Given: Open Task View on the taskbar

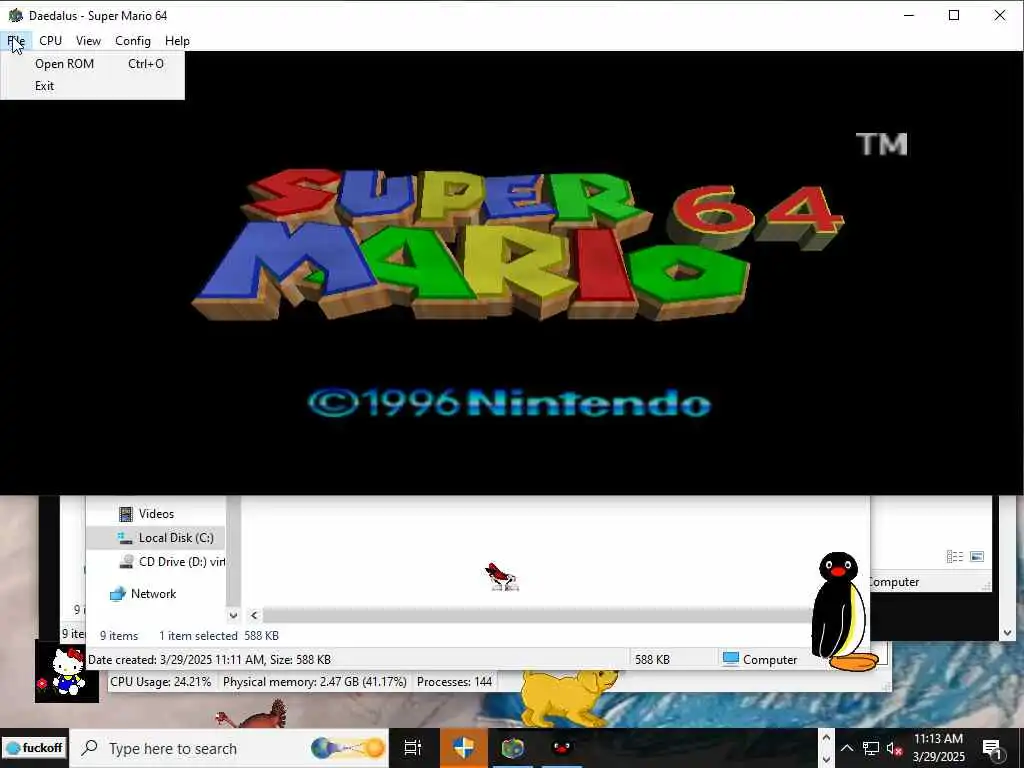Looking at the screenshot, I should (413, 748).
